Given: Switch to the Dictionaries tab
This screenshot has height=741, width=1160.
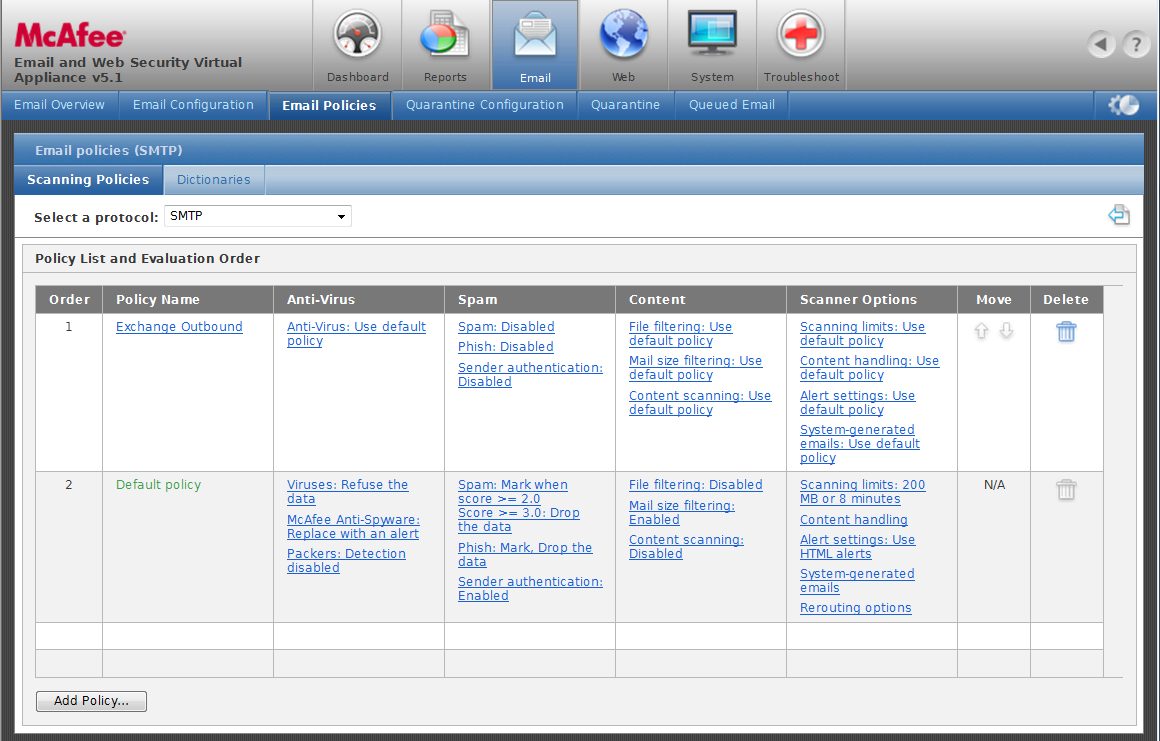Looking at the screenshot, I should 213,180.
